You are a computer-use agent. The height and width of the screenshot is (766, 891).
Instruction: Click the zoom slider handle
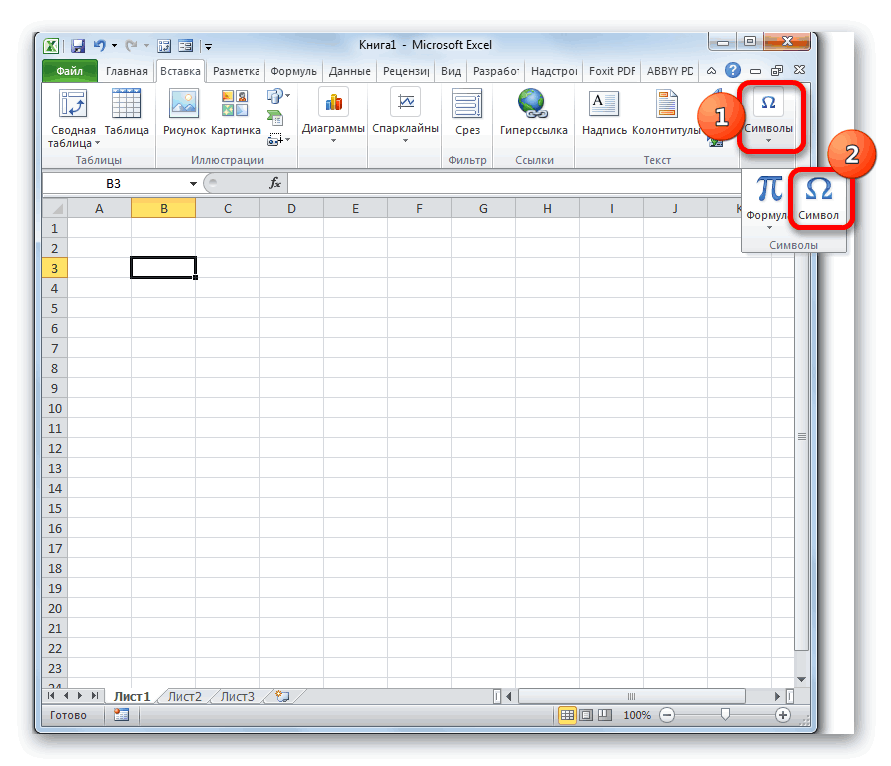pos(725,715)
